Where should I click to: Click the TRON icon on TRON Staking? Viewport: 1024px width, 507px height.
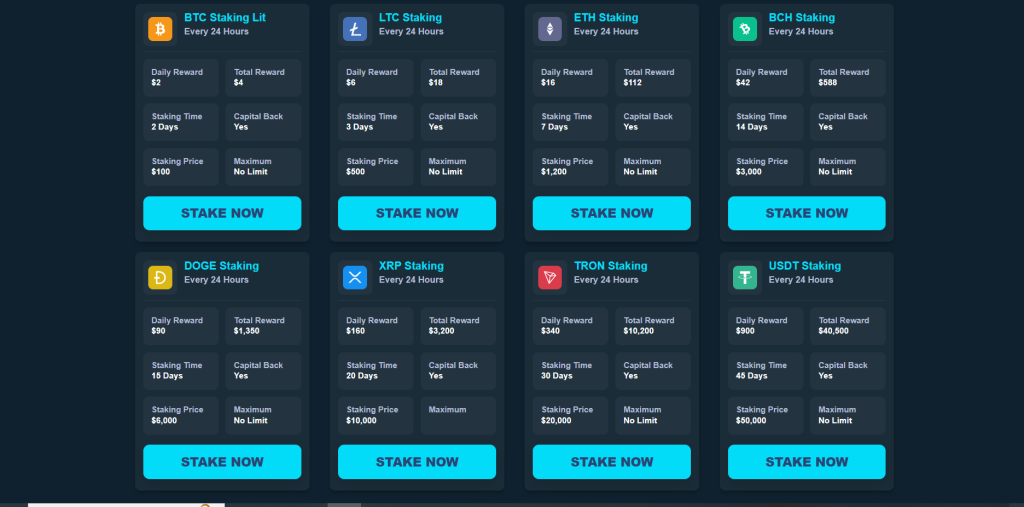(550, 278)
